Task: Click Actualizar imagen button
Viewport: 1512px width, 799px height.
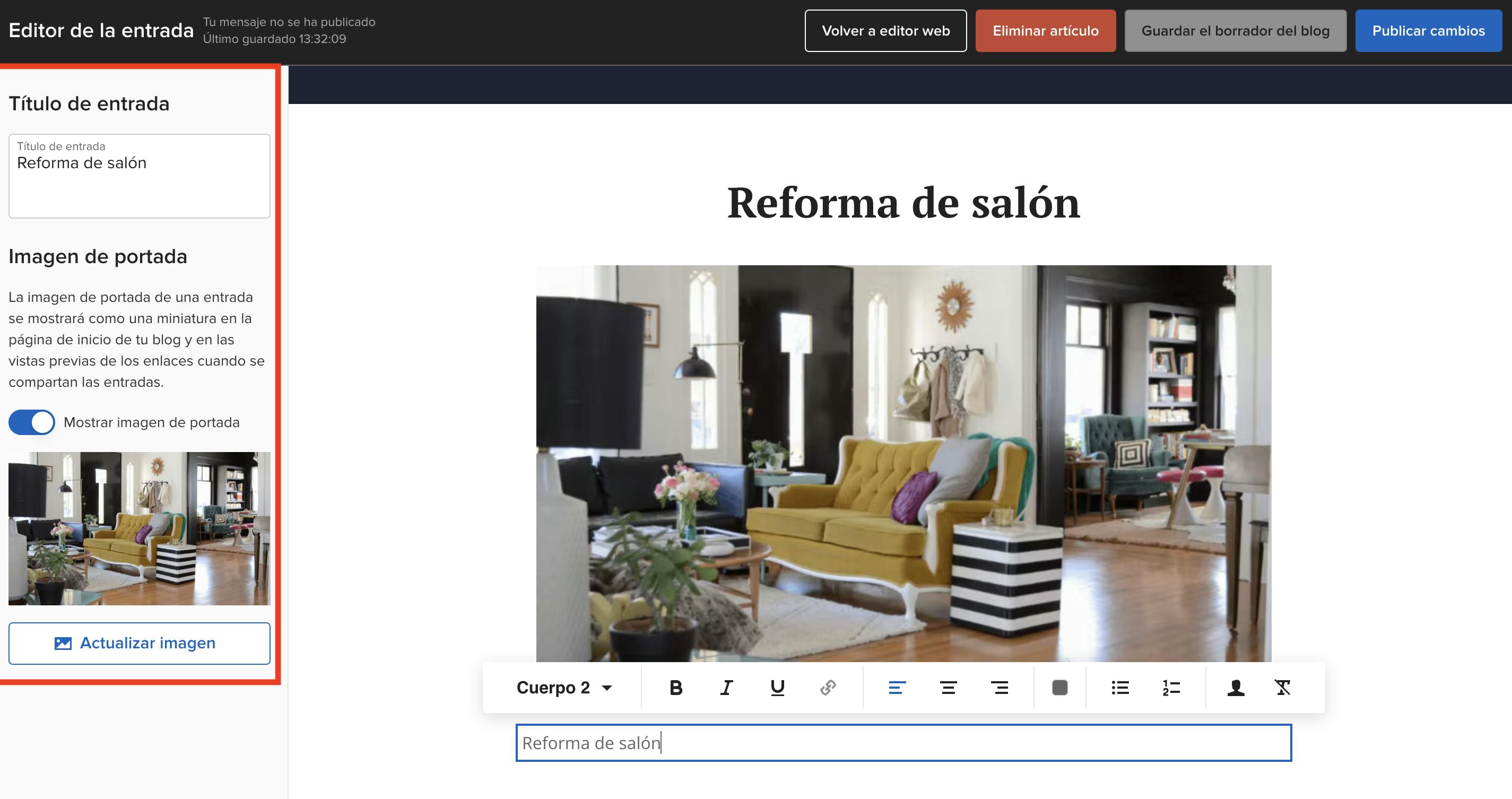Action: (140, 644)
